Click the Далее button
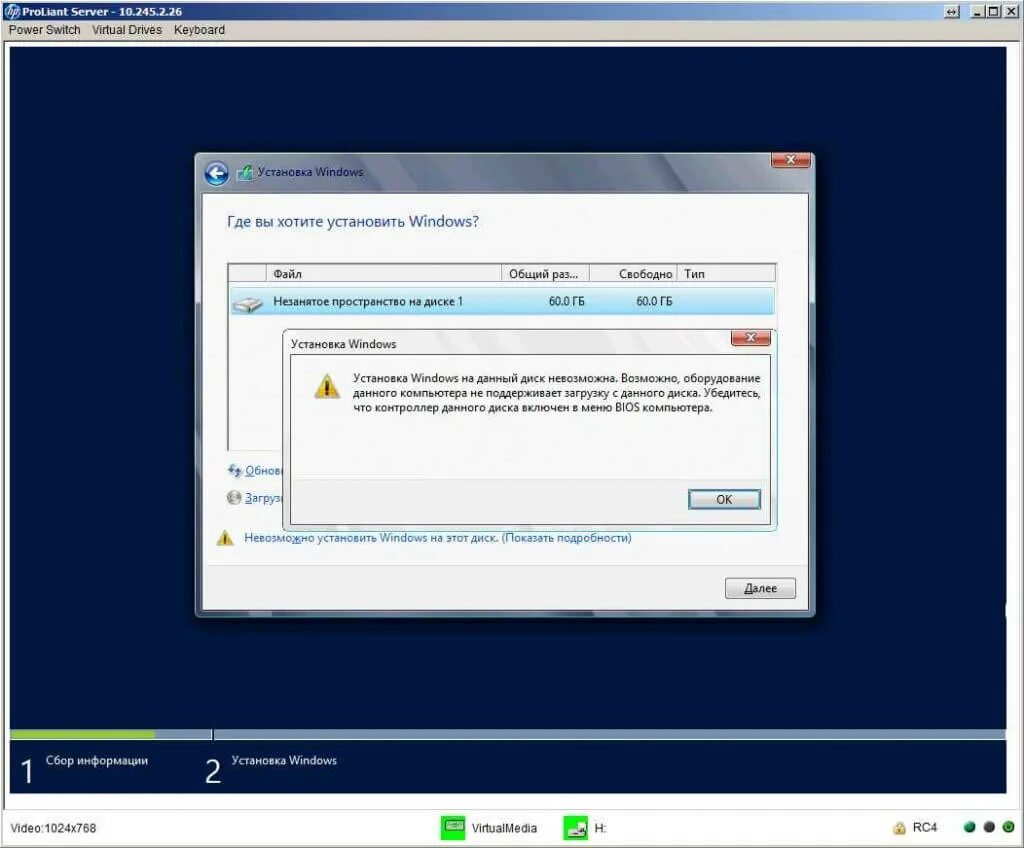The width and height of the screenshot is (1024, 848). point(760,588)
